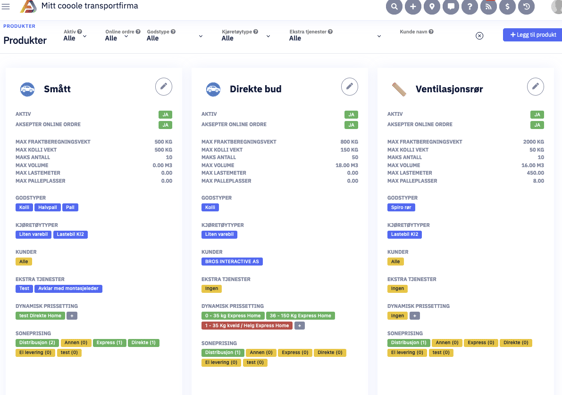562x395 pixels.
Task: Open the map location pin icon
Action: 432,6
